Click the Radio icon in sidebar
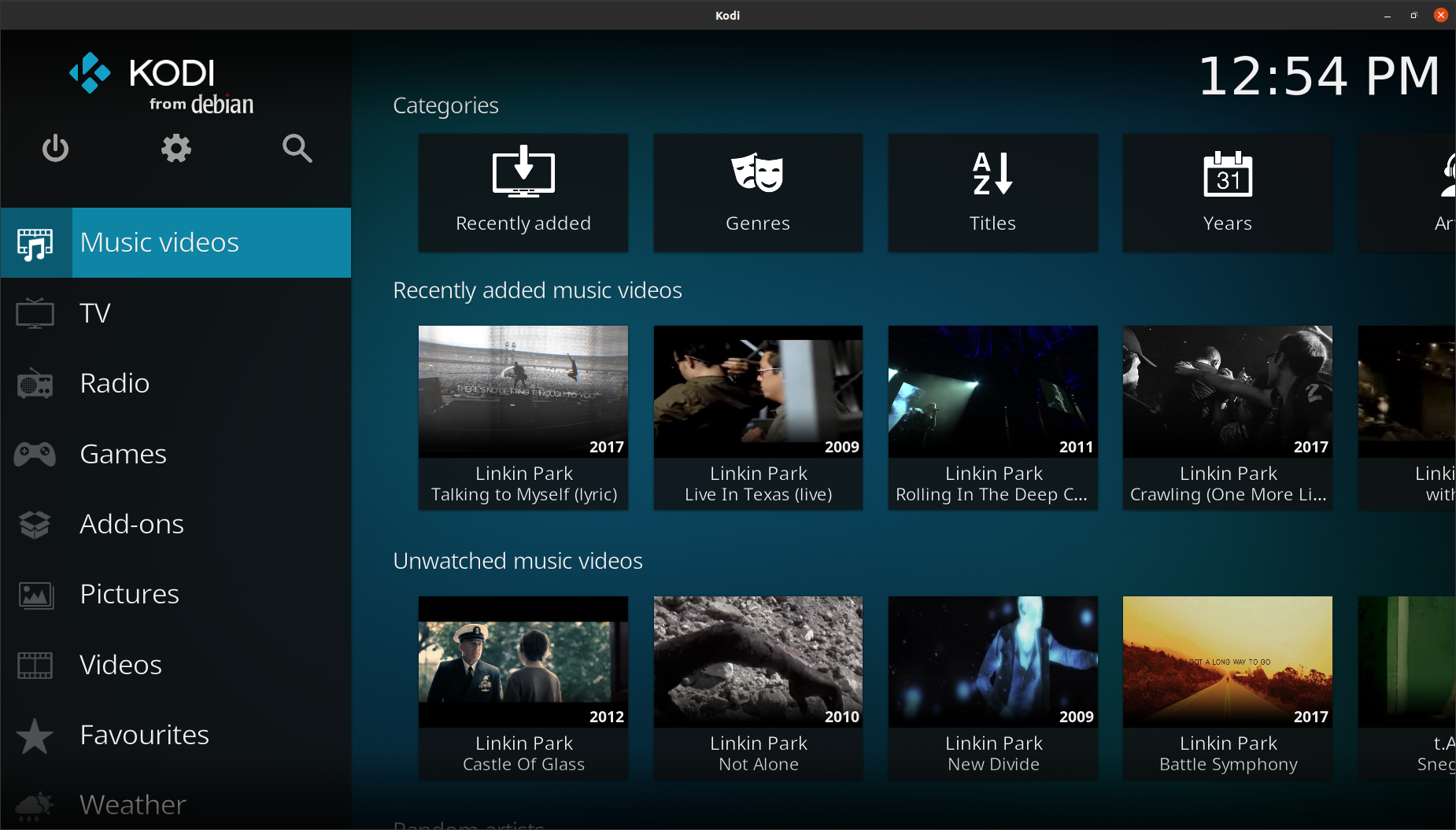The image size is (1456, 830). 35,384
